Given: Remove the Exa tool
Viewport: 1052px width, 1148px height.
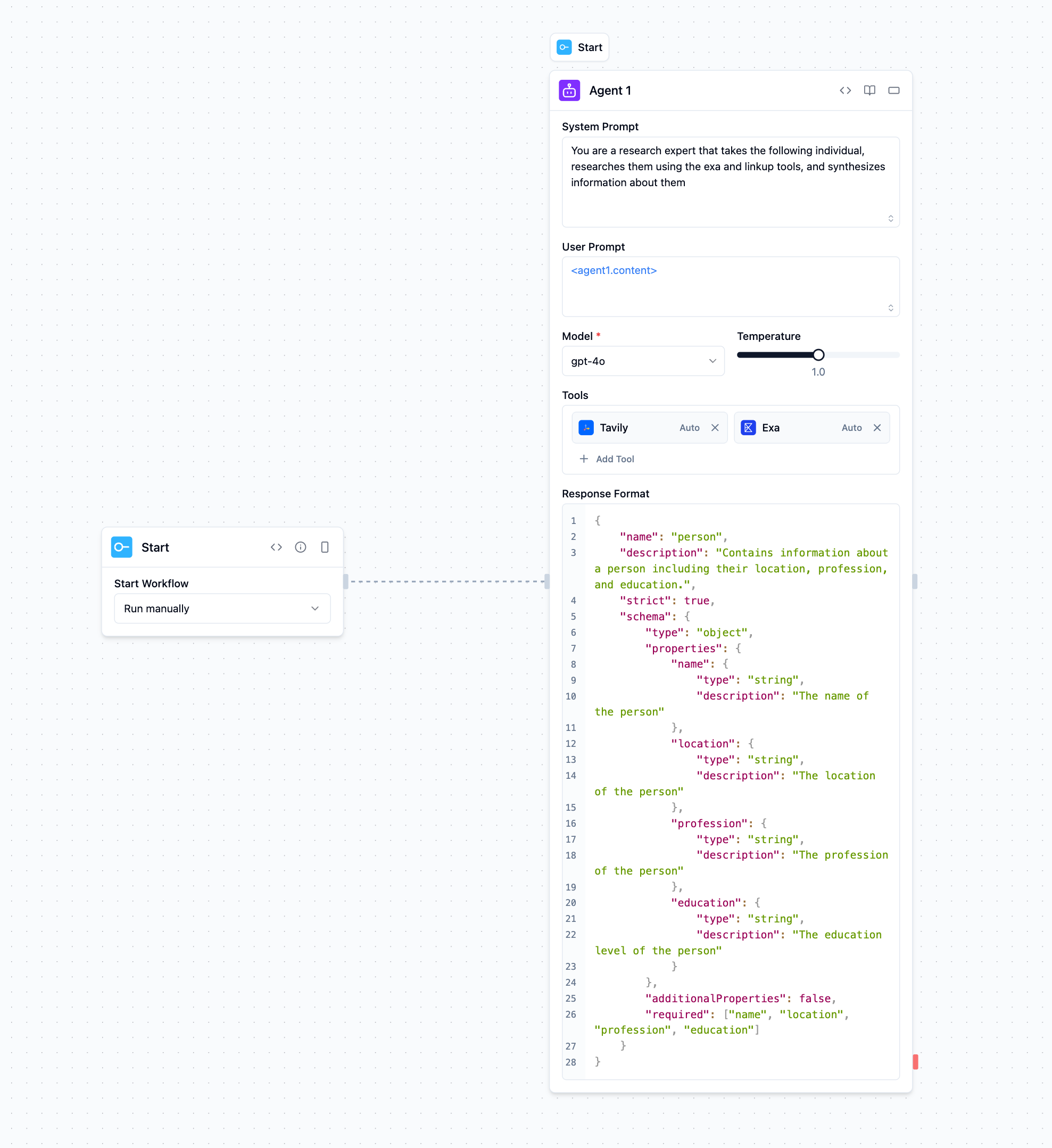Looking at the screenshot, I should click(x=877, y=428).
